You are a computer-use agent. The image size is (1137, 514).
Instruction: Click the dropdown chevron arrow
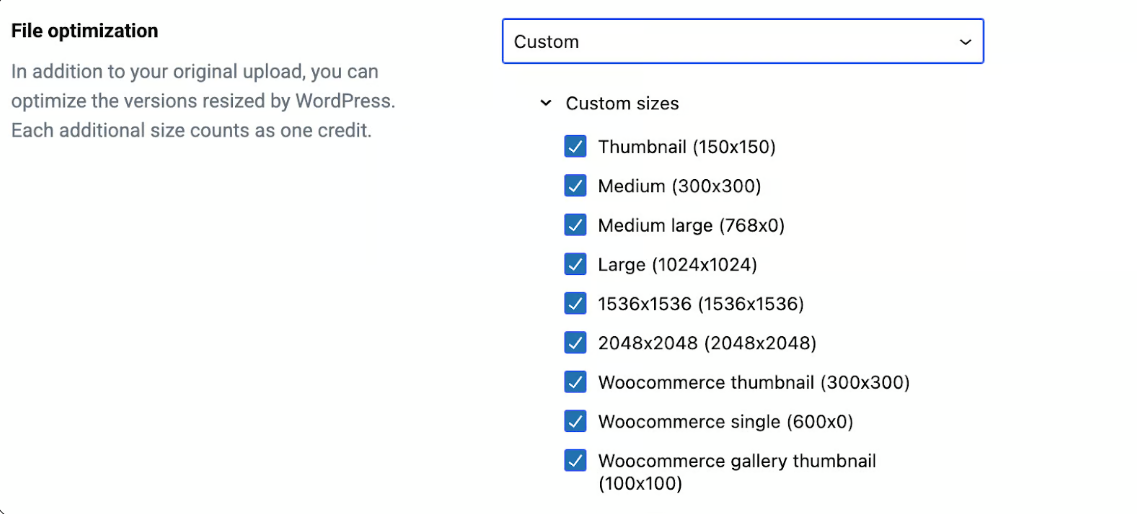965,42
